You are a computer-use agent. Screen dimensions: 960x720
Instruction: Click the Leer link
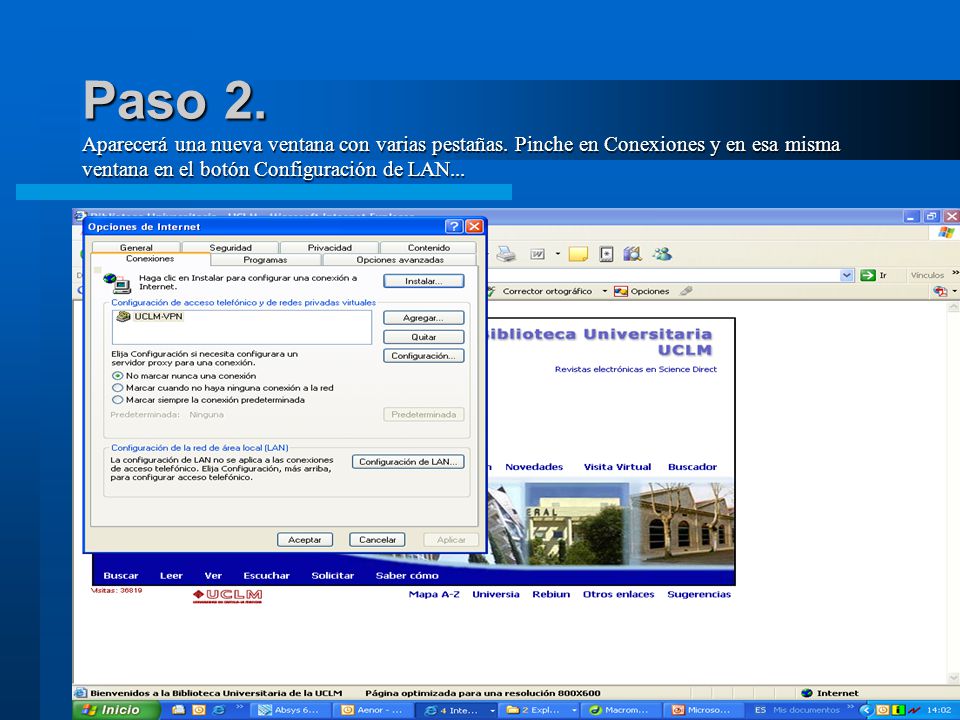[x=171, y=576]
